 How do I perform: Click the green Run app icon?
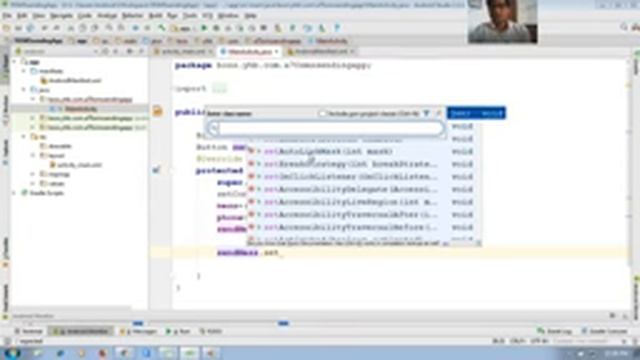(204, 28)
